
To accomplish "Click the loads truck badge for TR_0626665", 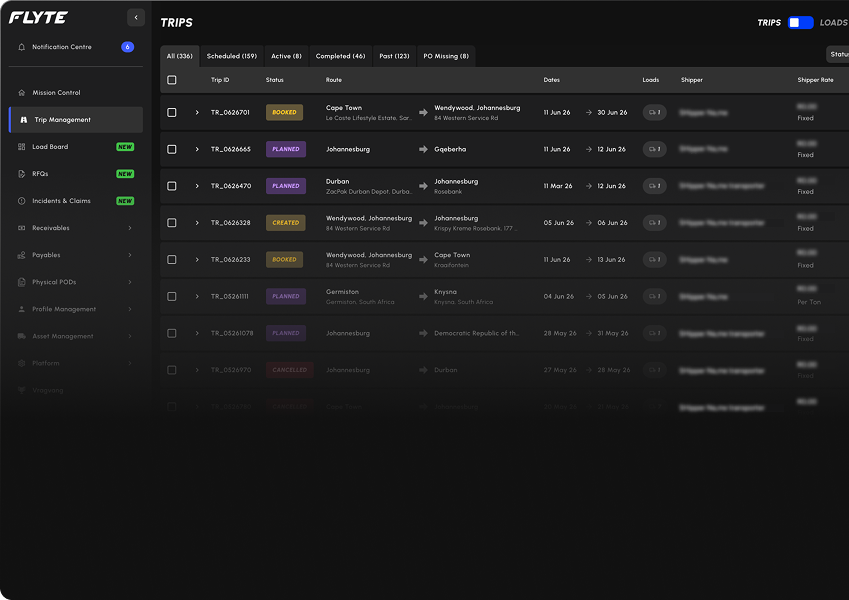I will pos(654,149).
